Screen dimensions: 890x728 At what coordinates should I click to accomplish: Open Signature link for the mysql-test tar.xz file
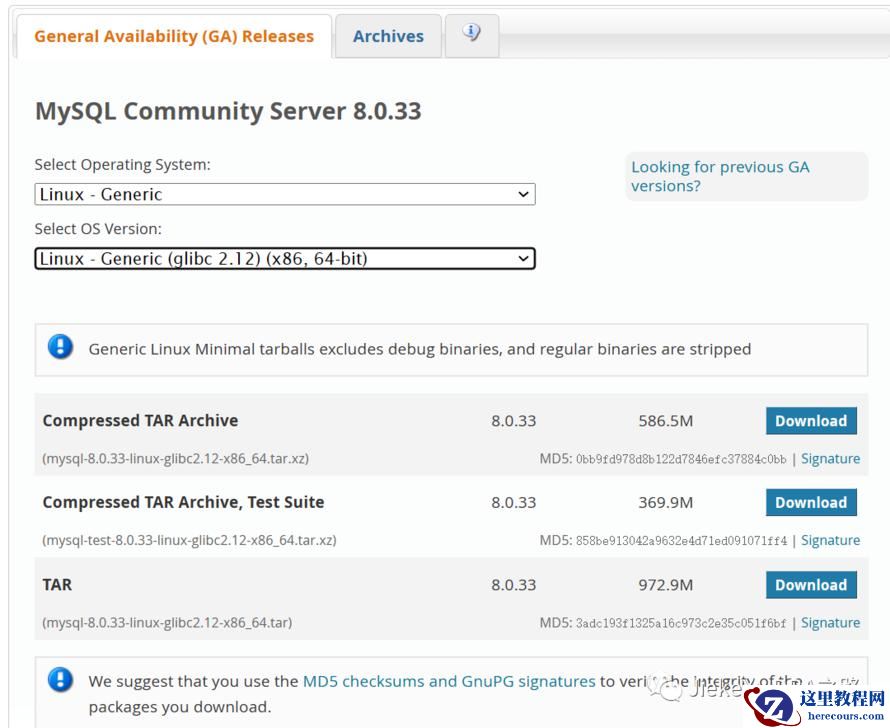coord(830,540)
